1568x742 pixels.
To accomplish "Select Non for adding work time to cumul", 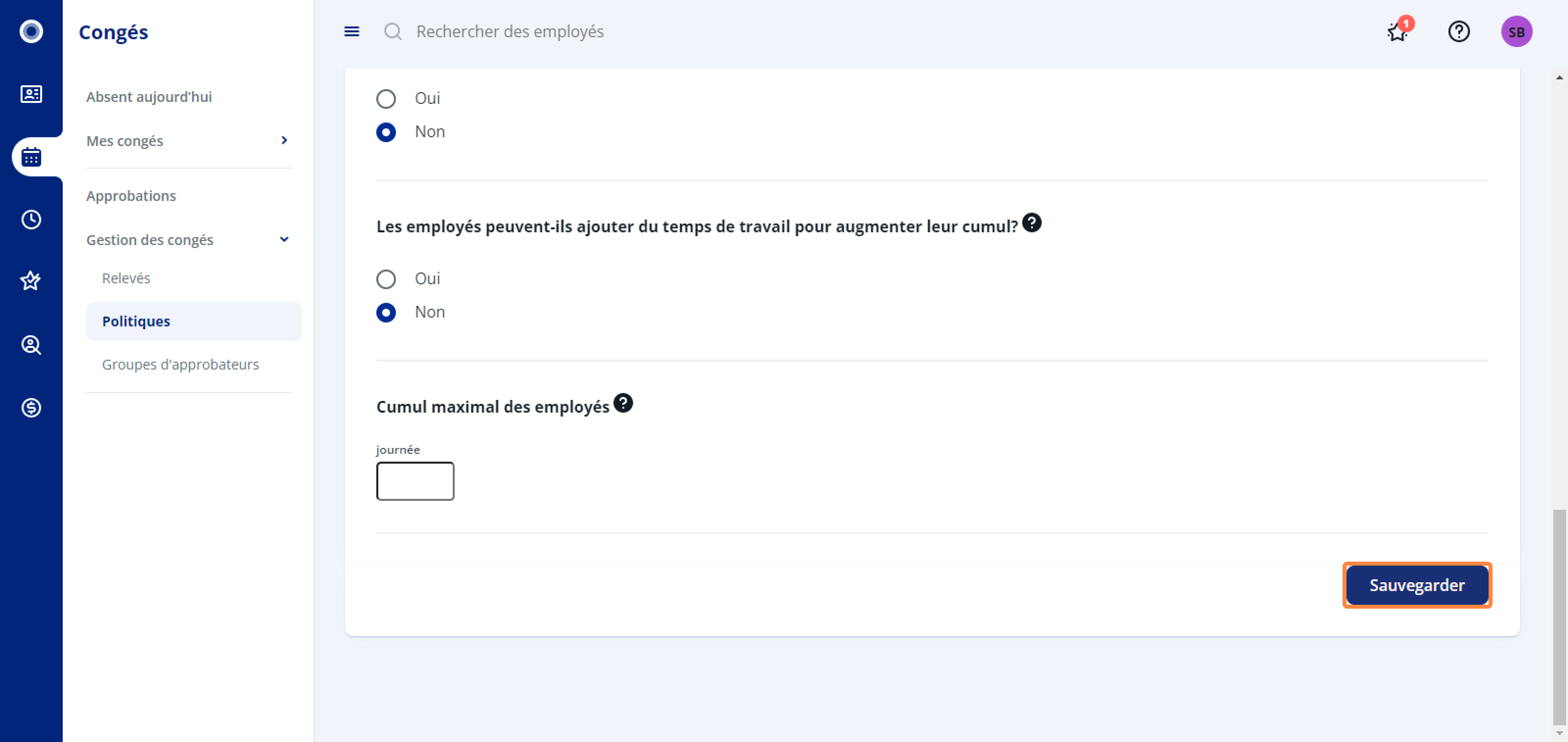I will 386,313.
